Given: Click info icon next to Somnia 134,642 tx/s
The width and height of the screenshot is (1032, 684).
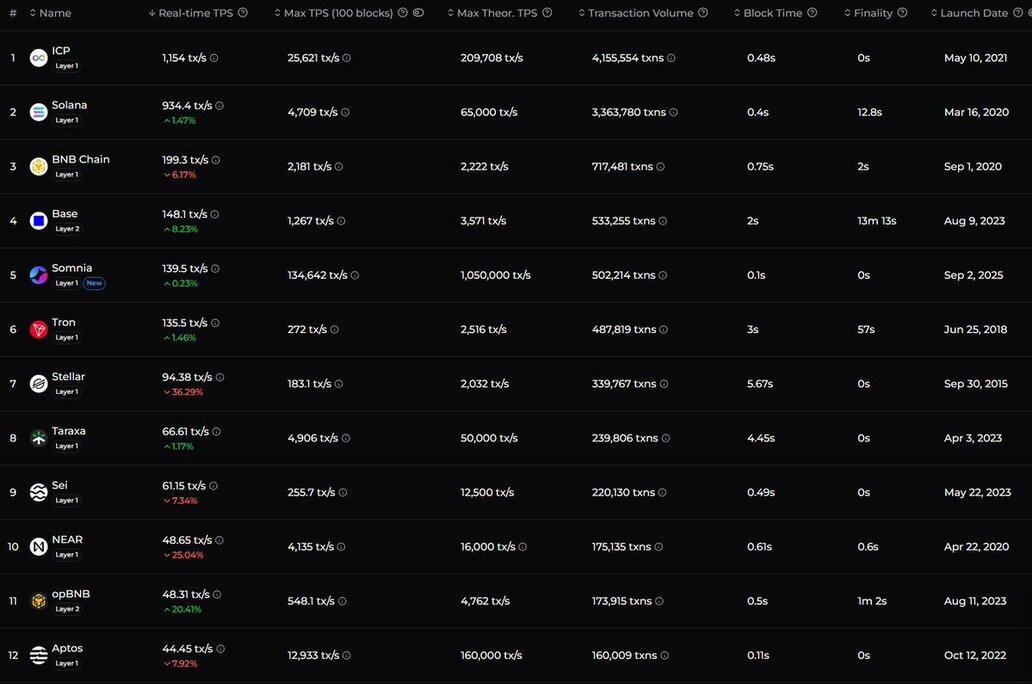Looking at the screenshot, I should click(x=355, y=275).
